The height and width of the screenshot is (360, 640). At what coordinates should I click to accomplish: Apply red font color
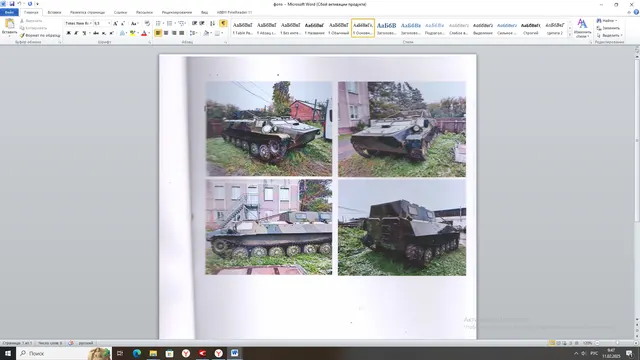click(x=144, y=33)
